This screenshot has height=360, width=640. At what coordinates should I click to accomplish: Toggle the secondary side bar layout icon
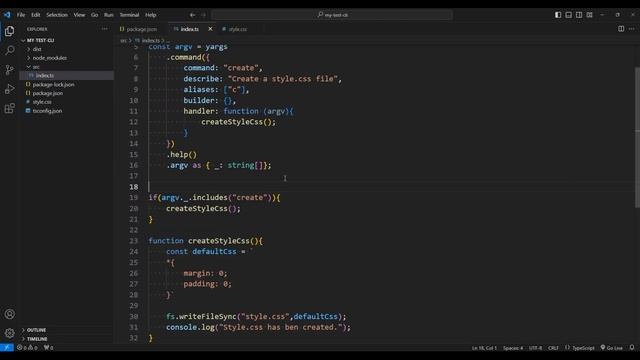point(579,15)
